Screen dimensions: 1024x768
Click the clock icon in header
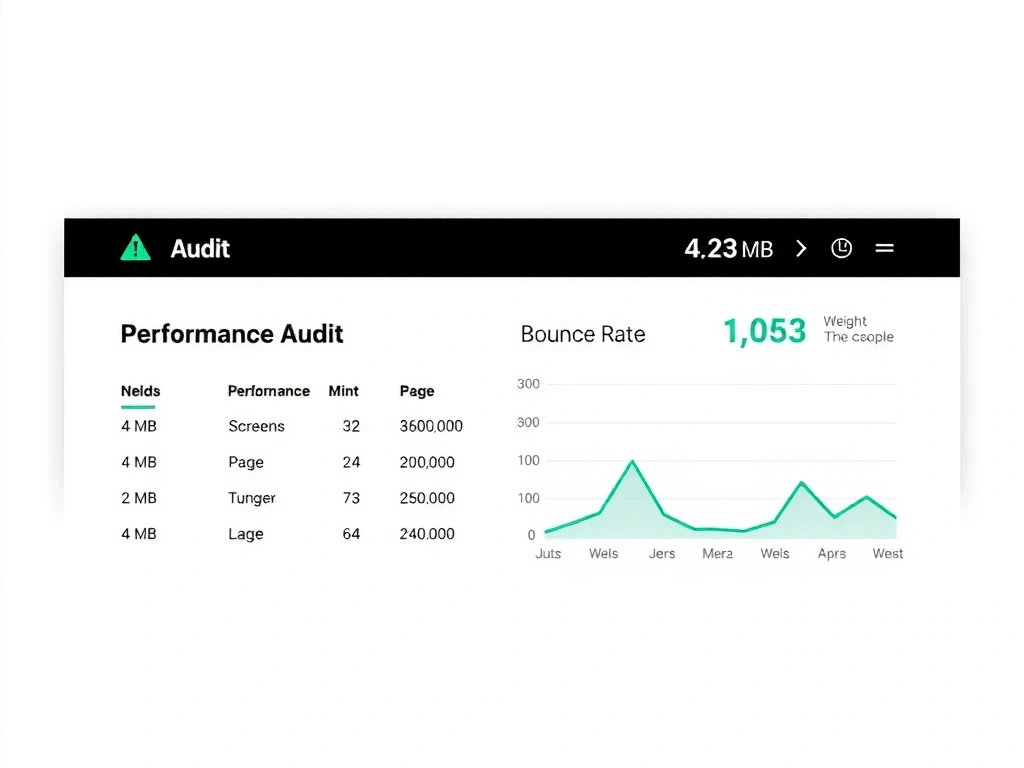(x=842, y=248)
